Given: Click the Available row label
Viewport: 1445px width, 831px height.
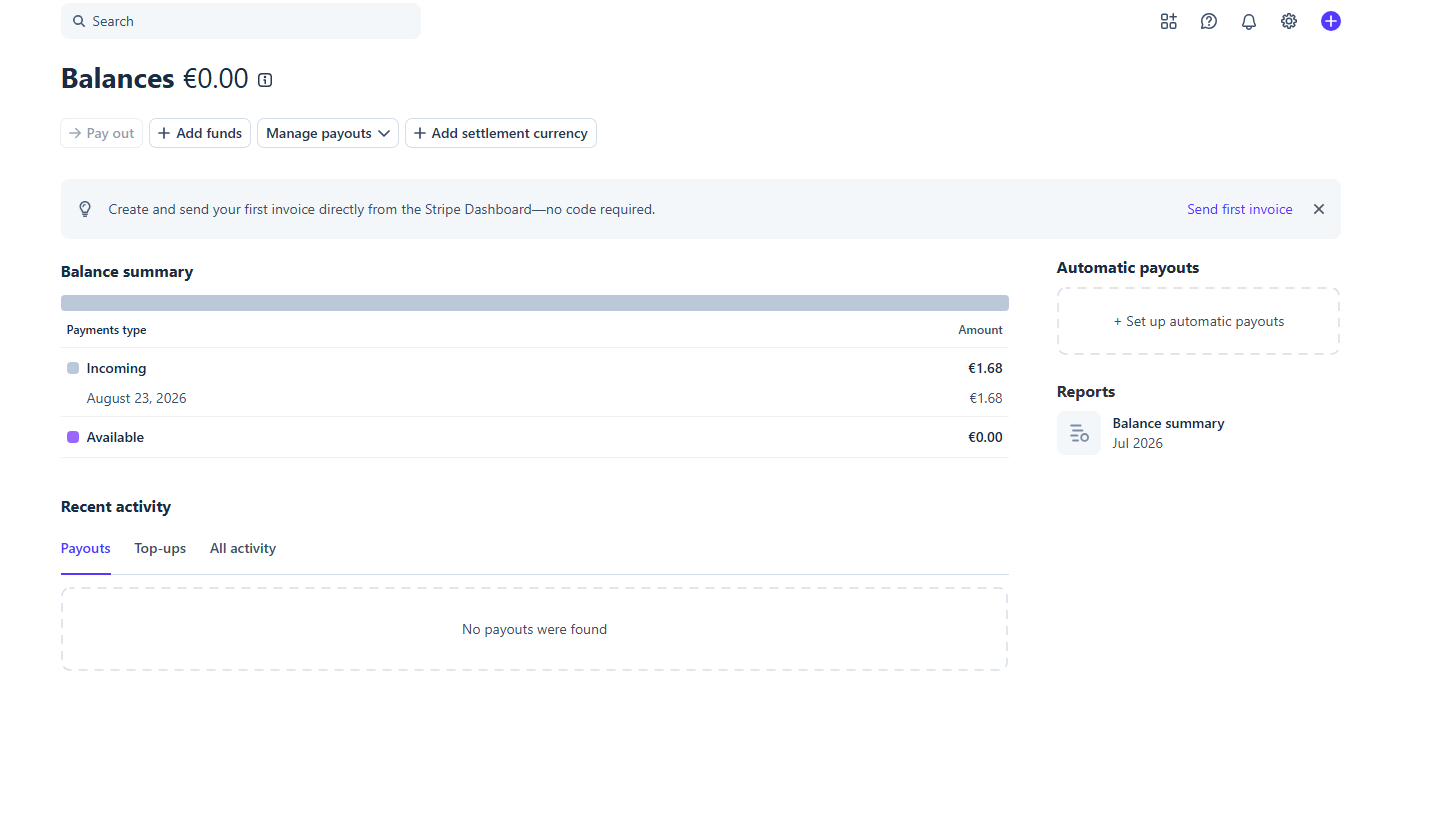Looking at the screenshot, I should tap(115, 437).
